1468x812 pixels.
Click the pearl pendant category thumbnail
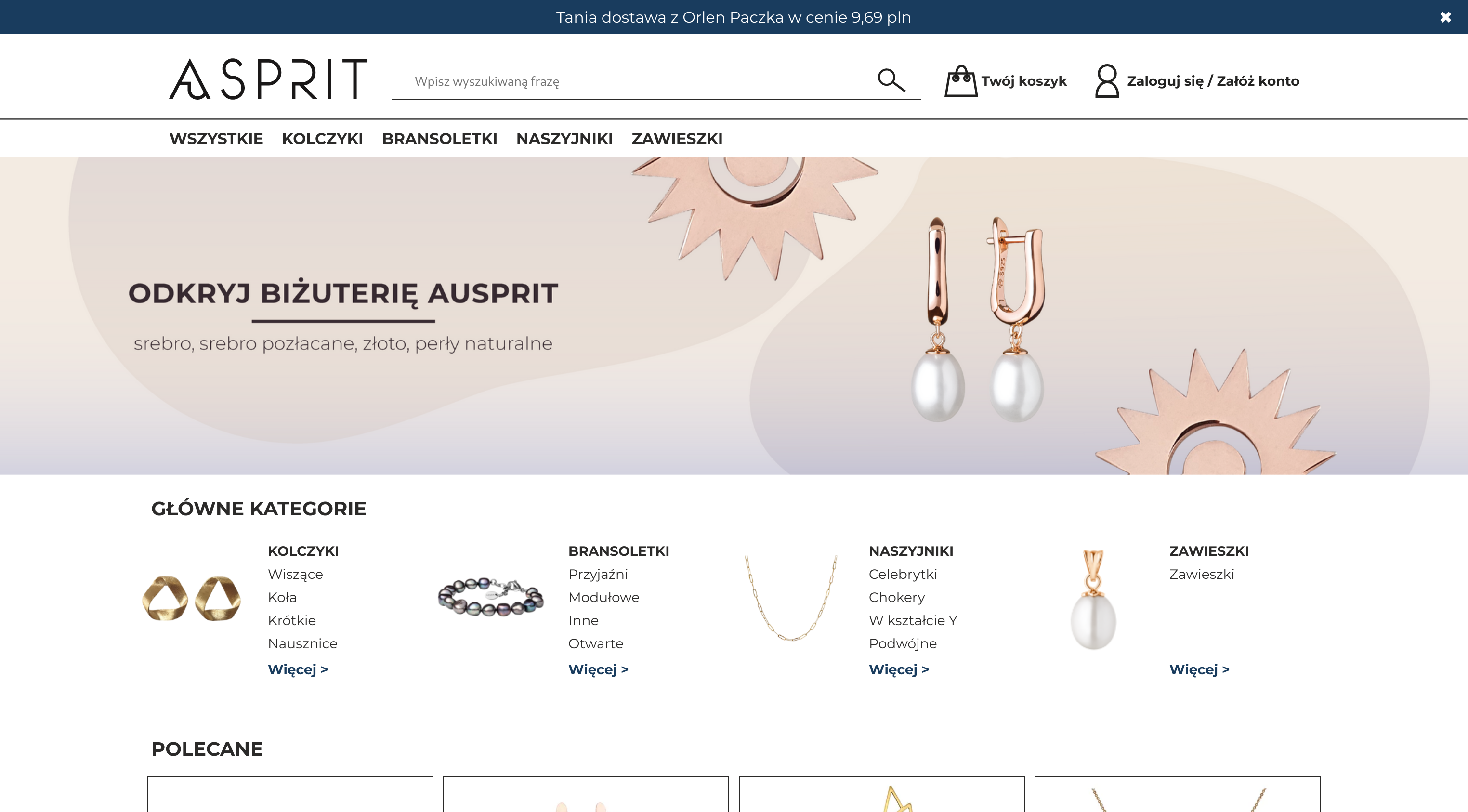(x=1093, y=600)
